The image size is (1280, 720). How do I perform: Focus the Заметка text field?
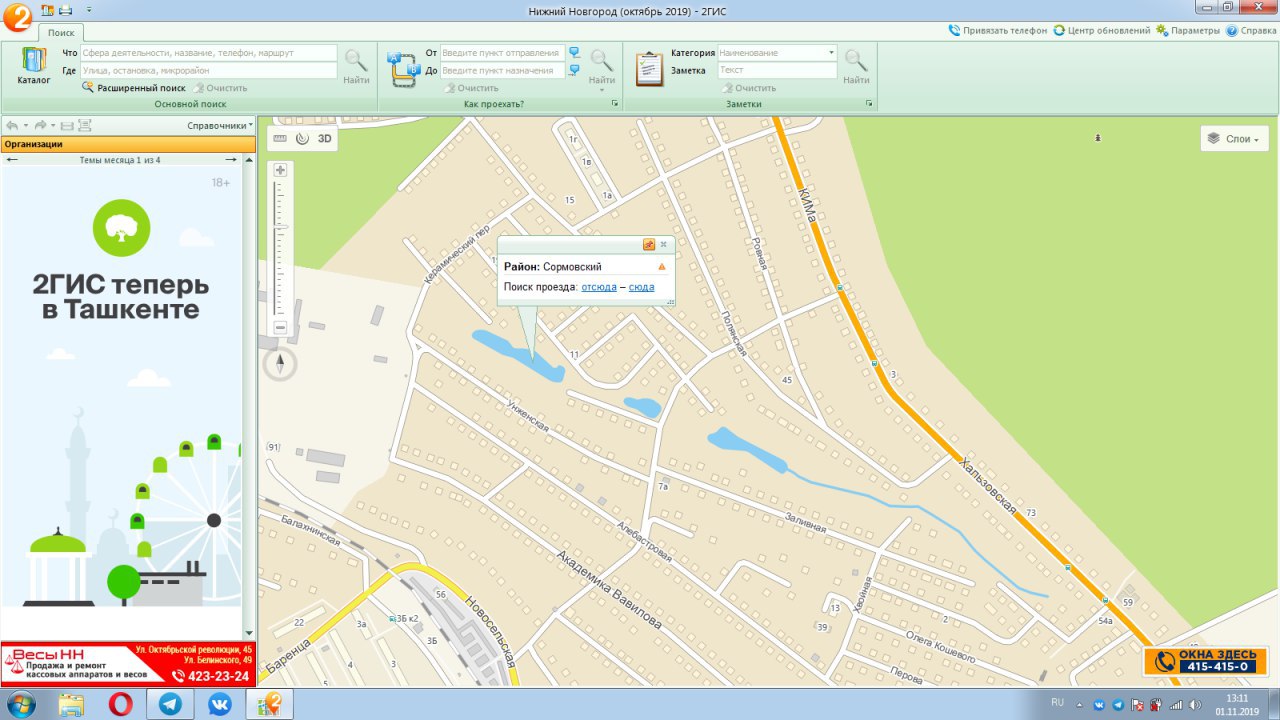[x=777, y=71]
